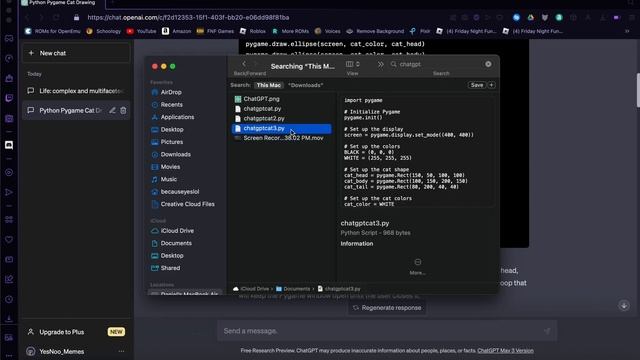Screen dimensions: 640x360
Task: Open the FNF Games bookmark
Action: coord(216,31)
